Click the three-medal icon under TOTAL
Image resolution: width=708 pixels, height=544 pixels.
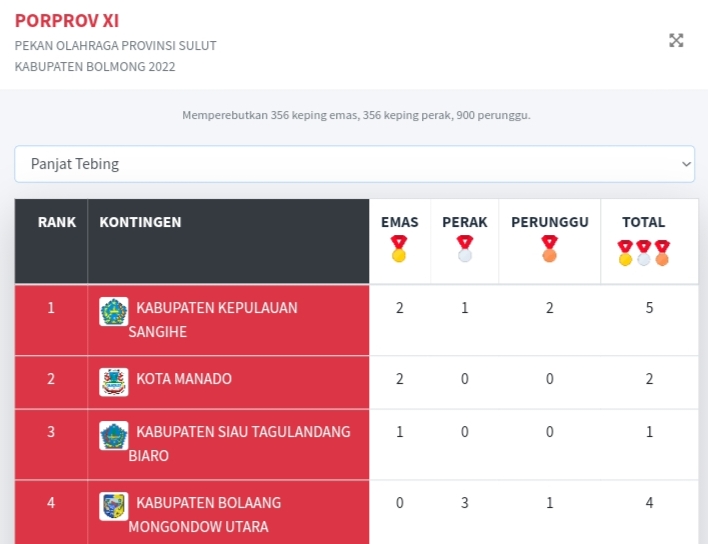tap(643, 253)
